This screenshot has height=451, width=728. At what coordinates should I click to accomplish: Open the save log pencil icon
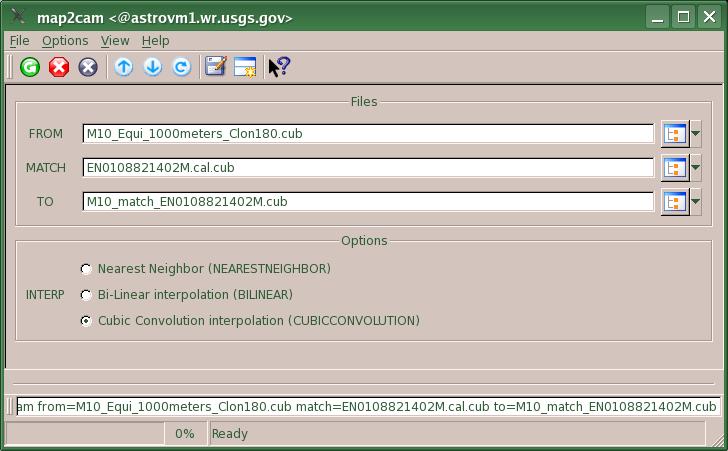(215, 67)
